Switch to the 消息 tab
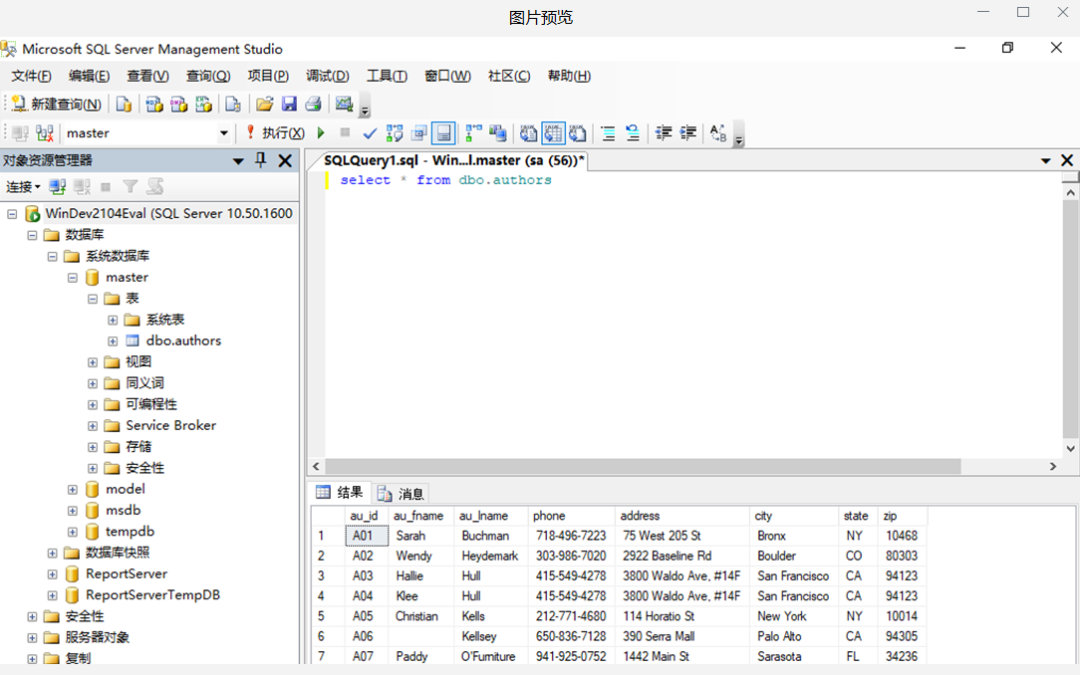1080x675 pixels. tap(402, 494)
